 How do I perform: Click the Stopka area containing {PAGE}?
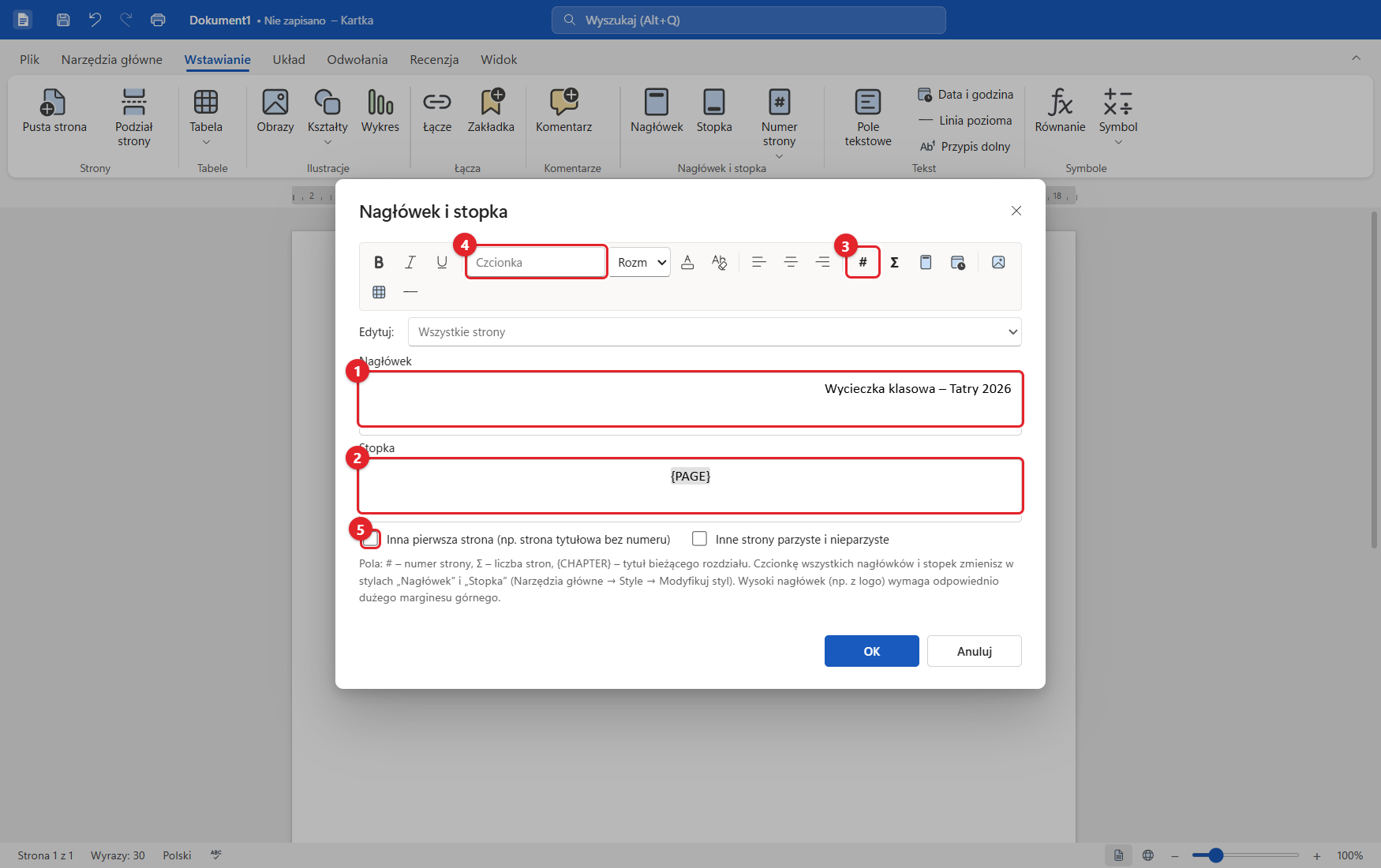[690, 486]
